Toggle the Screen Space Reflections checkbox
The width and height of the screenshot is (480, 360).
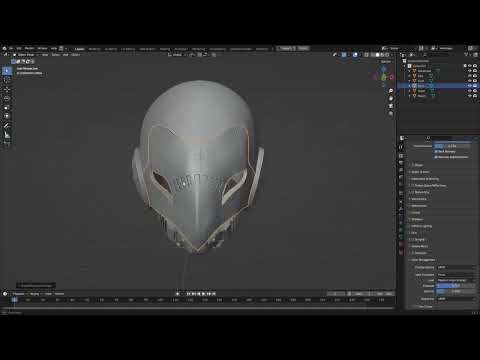[x=413, y=185]
